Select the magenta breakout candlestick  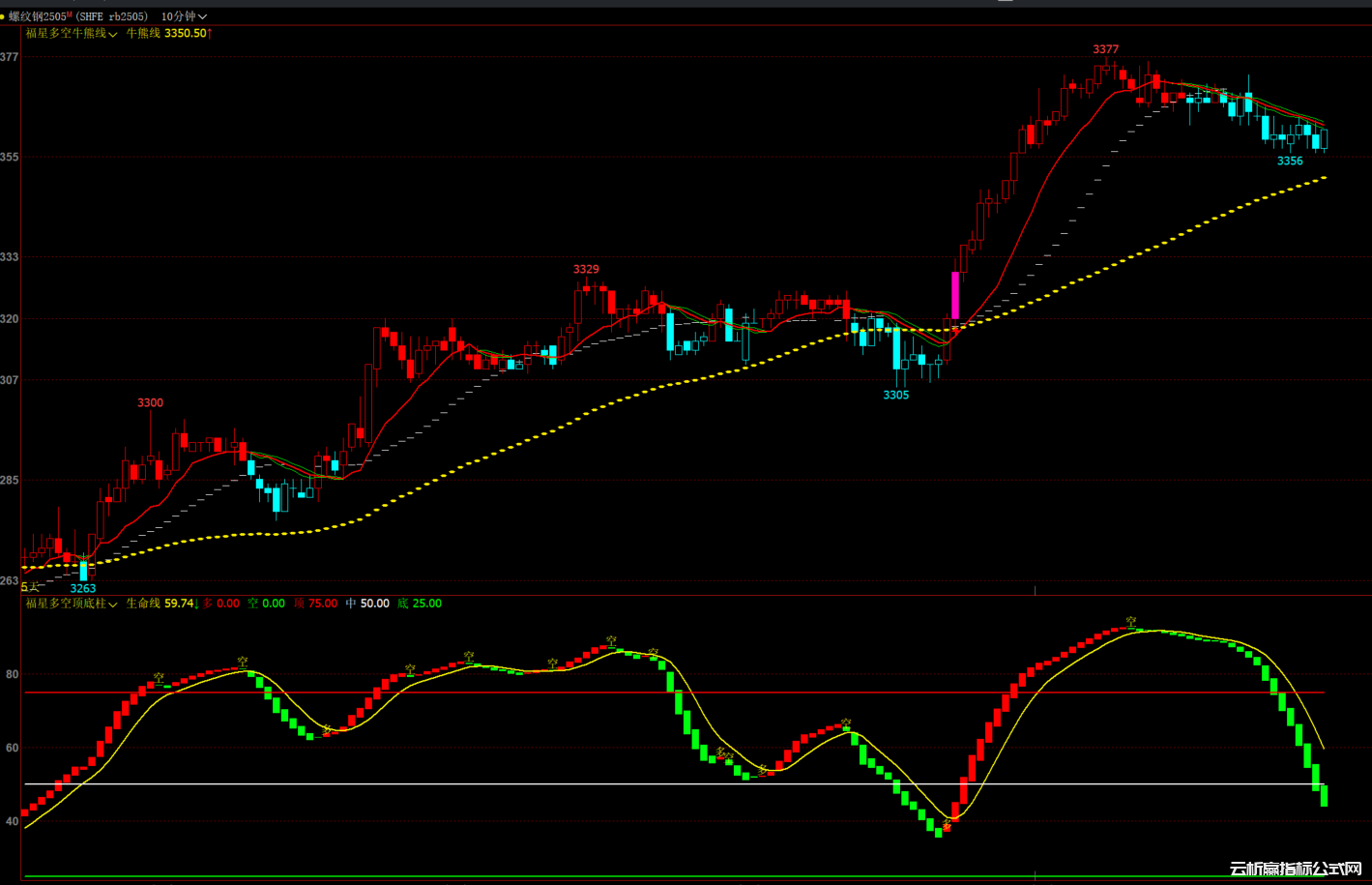(955, 295)
